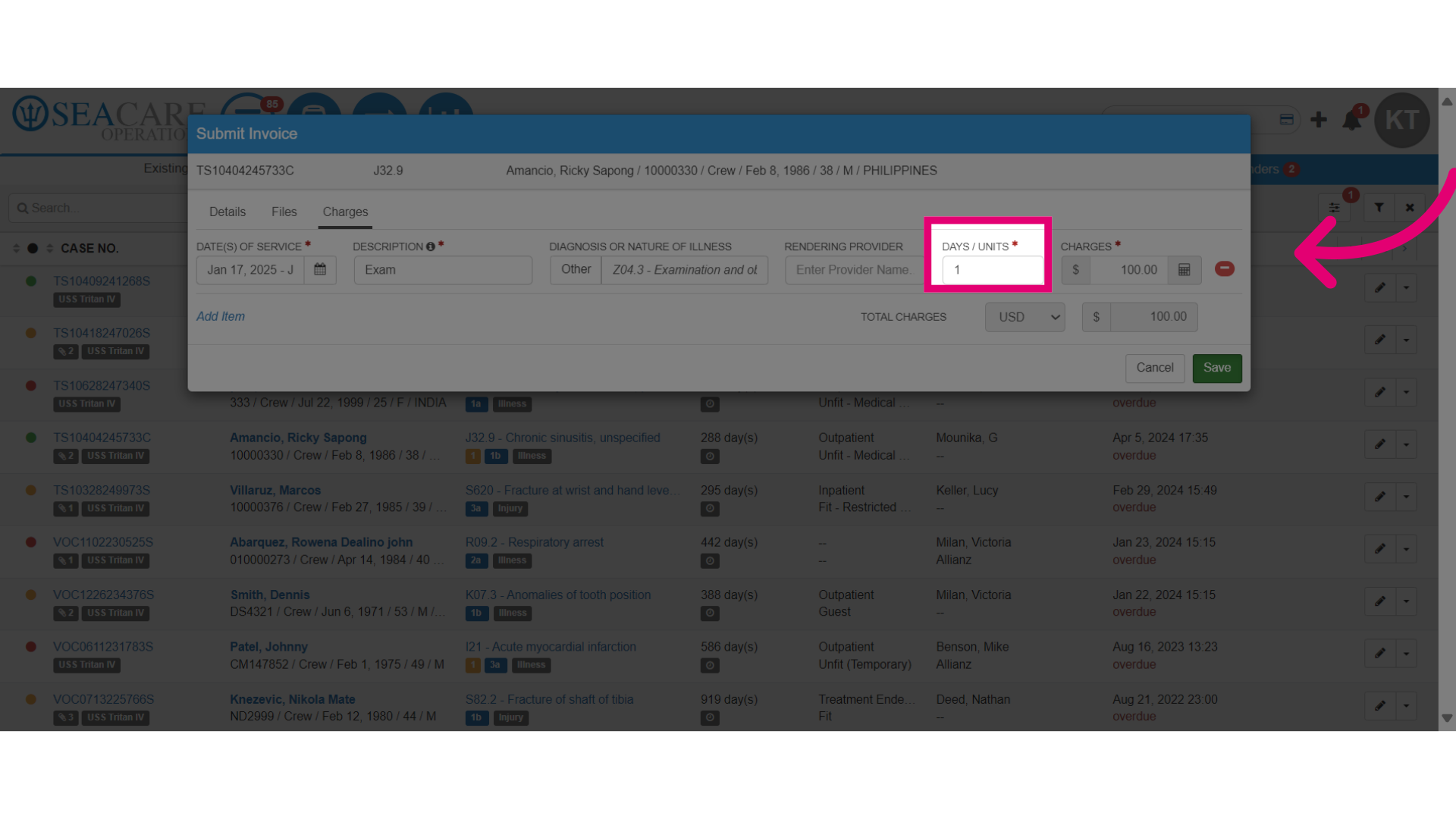Click the Save button
The height and width of the screenshot is (819, 1456).
coord(1216,368)
